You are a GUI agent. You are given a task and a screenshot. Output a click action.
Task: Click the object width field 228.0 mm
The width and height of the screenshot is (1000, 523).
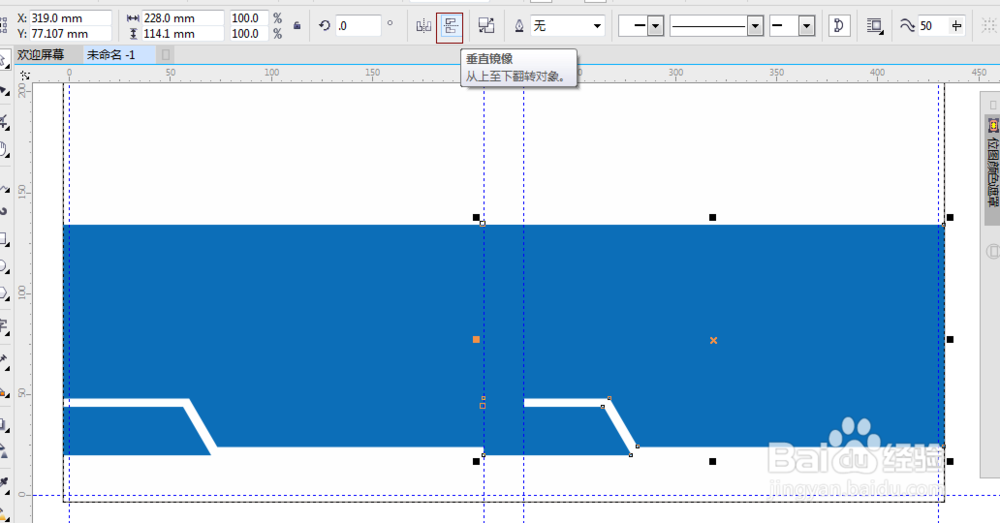tap(182, 18)
